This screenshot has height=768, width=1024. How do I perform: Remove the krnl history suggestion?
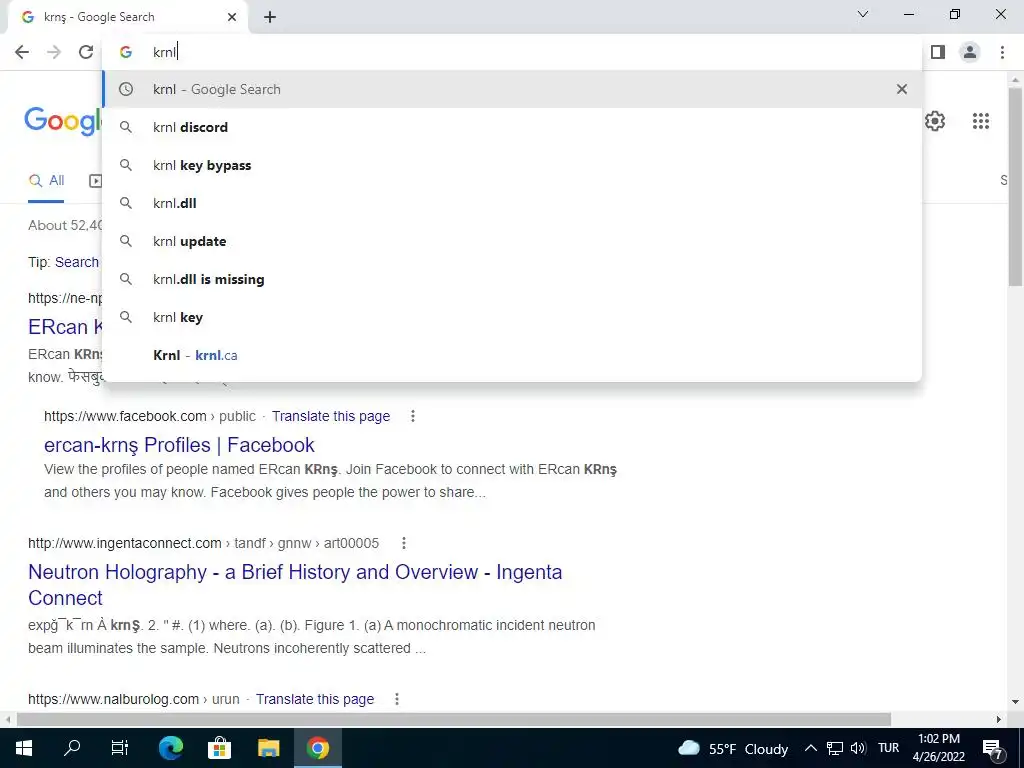(901, 89)
